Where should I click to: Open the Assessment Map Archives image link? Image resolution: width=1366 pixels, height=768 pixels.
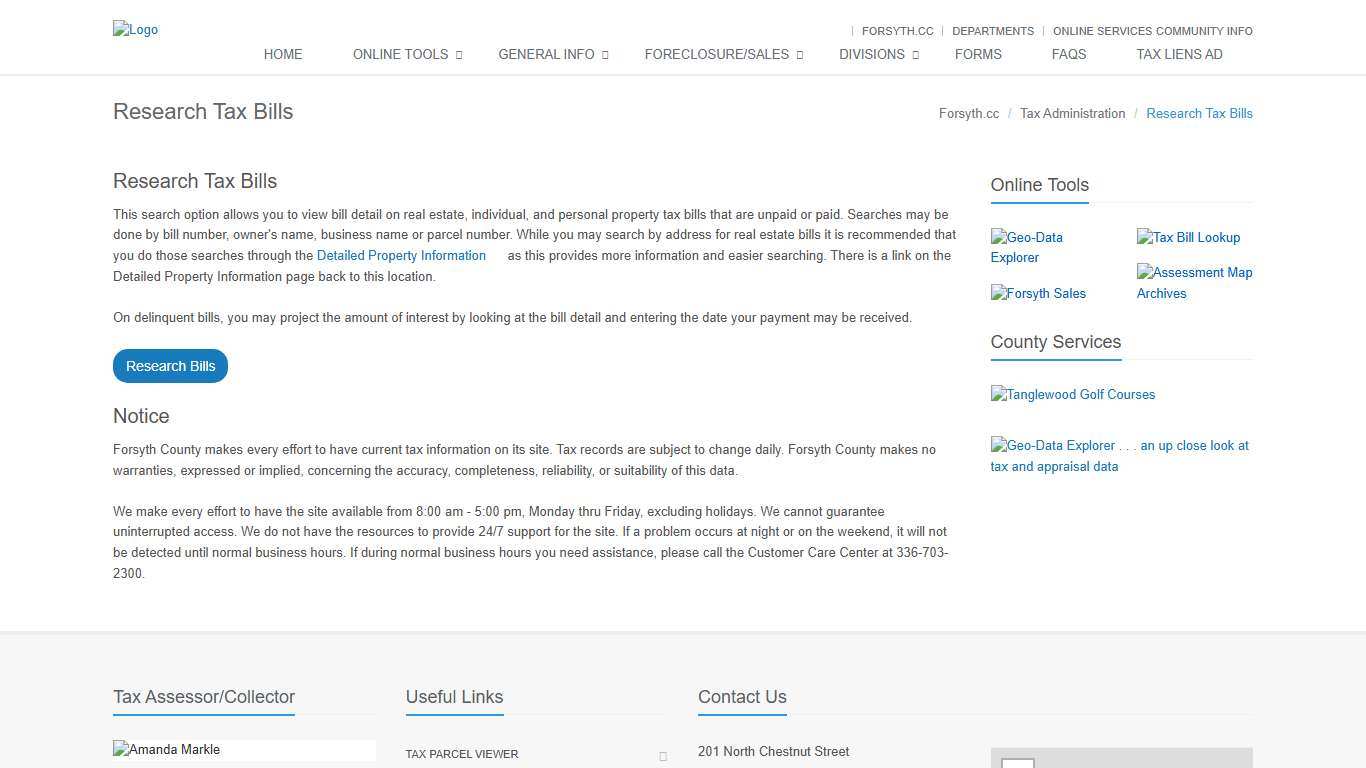point(1194,283)
